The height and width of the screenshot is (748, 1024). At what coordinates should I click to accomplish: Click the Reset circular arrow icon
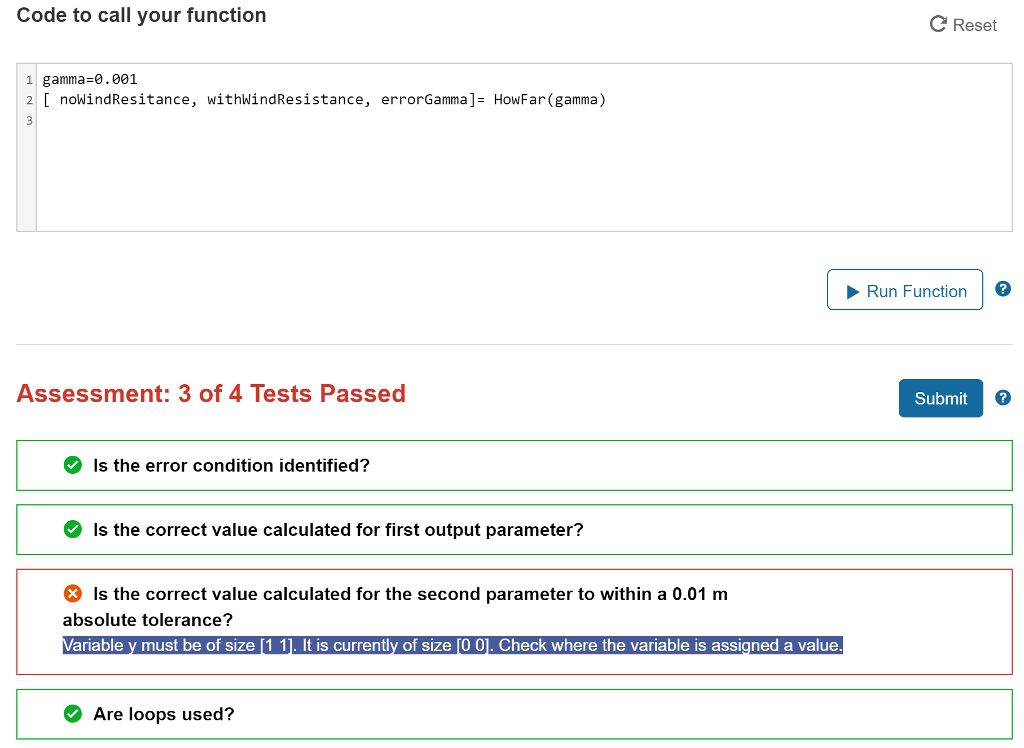click(938, 24)
